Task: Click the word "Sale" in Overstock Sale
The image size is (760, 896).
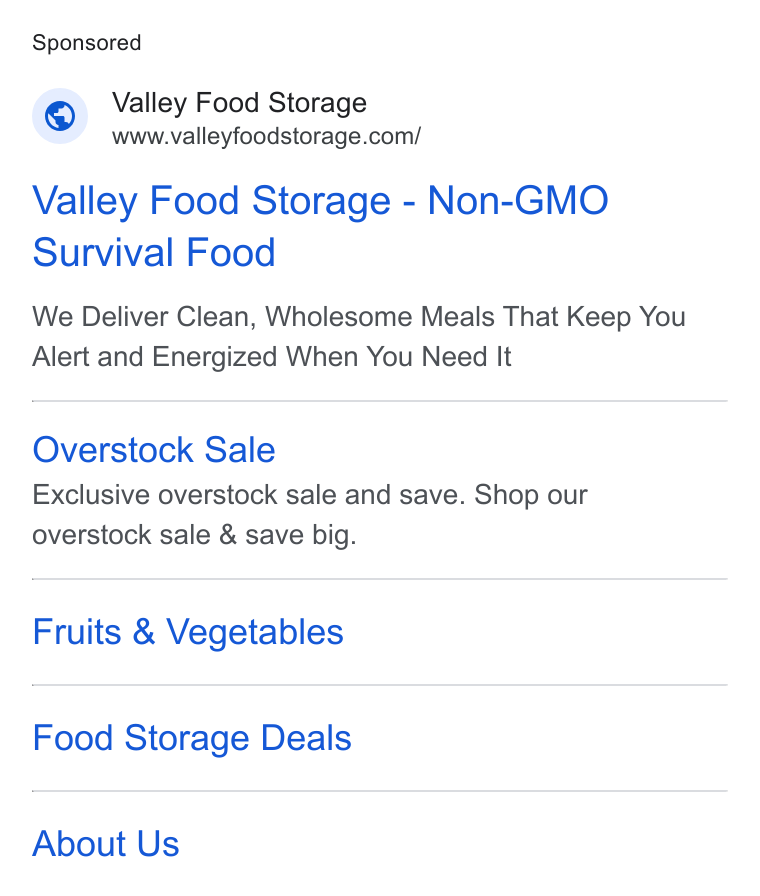Action: point(240,450)
